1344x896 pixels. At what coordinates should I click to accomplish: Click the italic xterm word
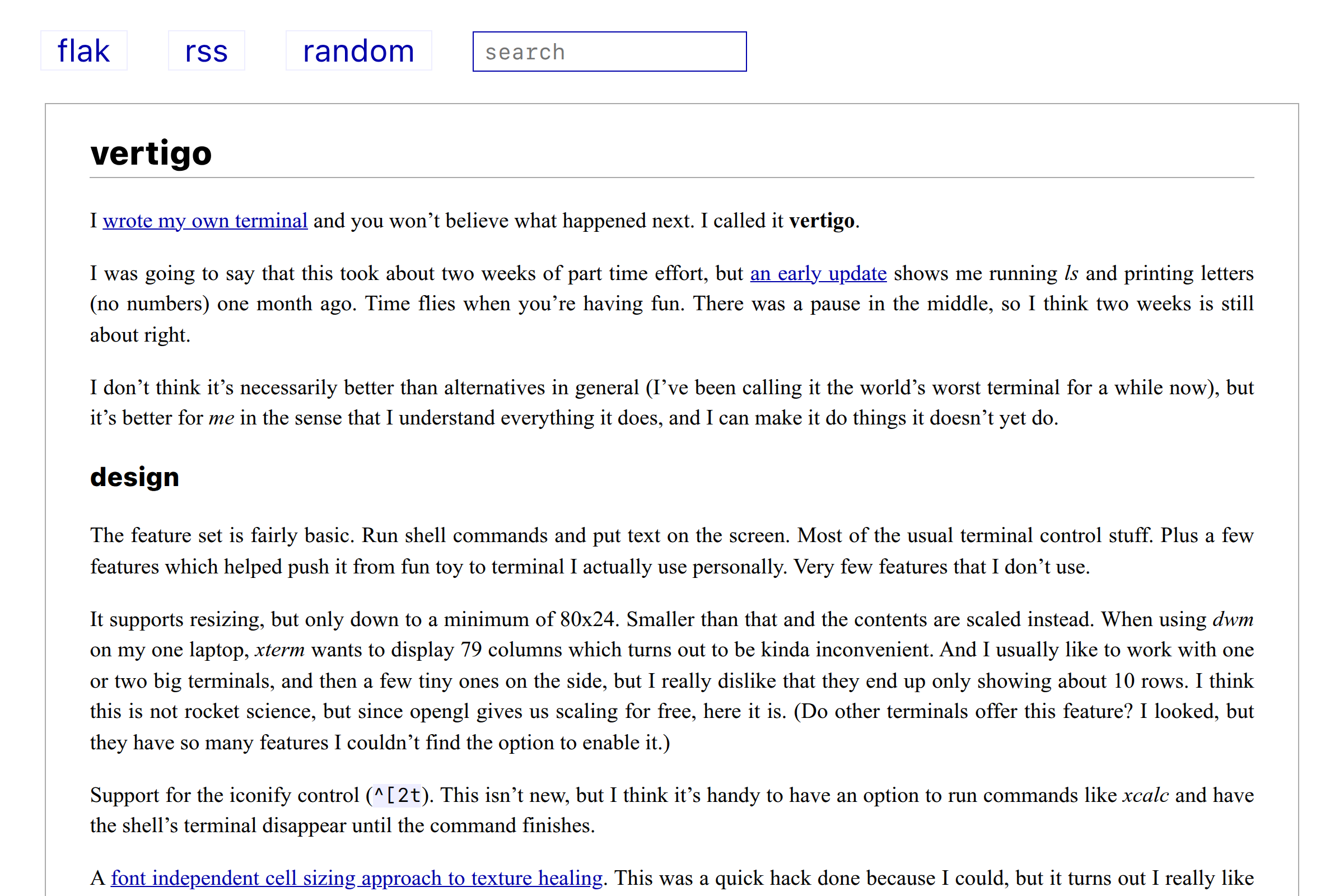coord(279,650)
